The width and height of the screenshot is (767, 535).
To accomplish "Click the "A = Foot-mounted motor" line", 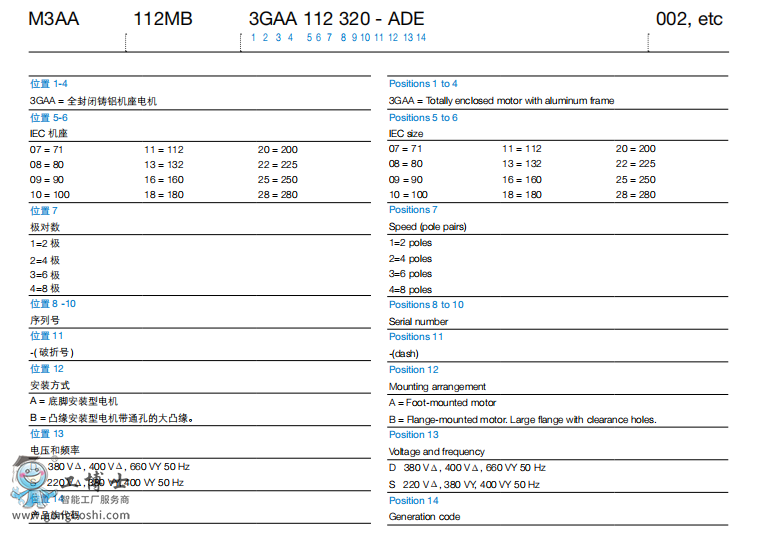I will coord(443,403).
